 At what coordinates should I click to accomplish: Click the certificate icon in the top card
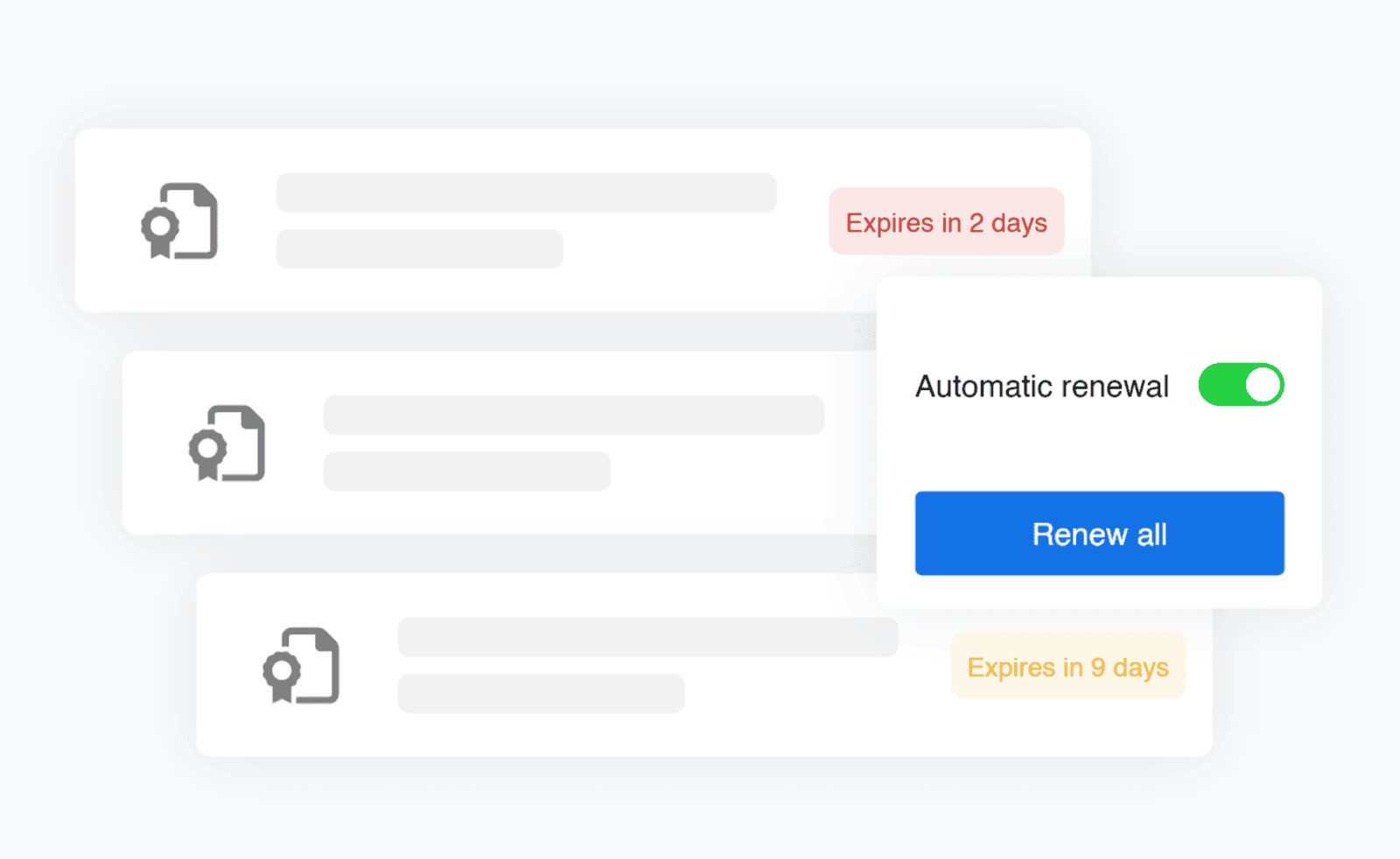179,220
